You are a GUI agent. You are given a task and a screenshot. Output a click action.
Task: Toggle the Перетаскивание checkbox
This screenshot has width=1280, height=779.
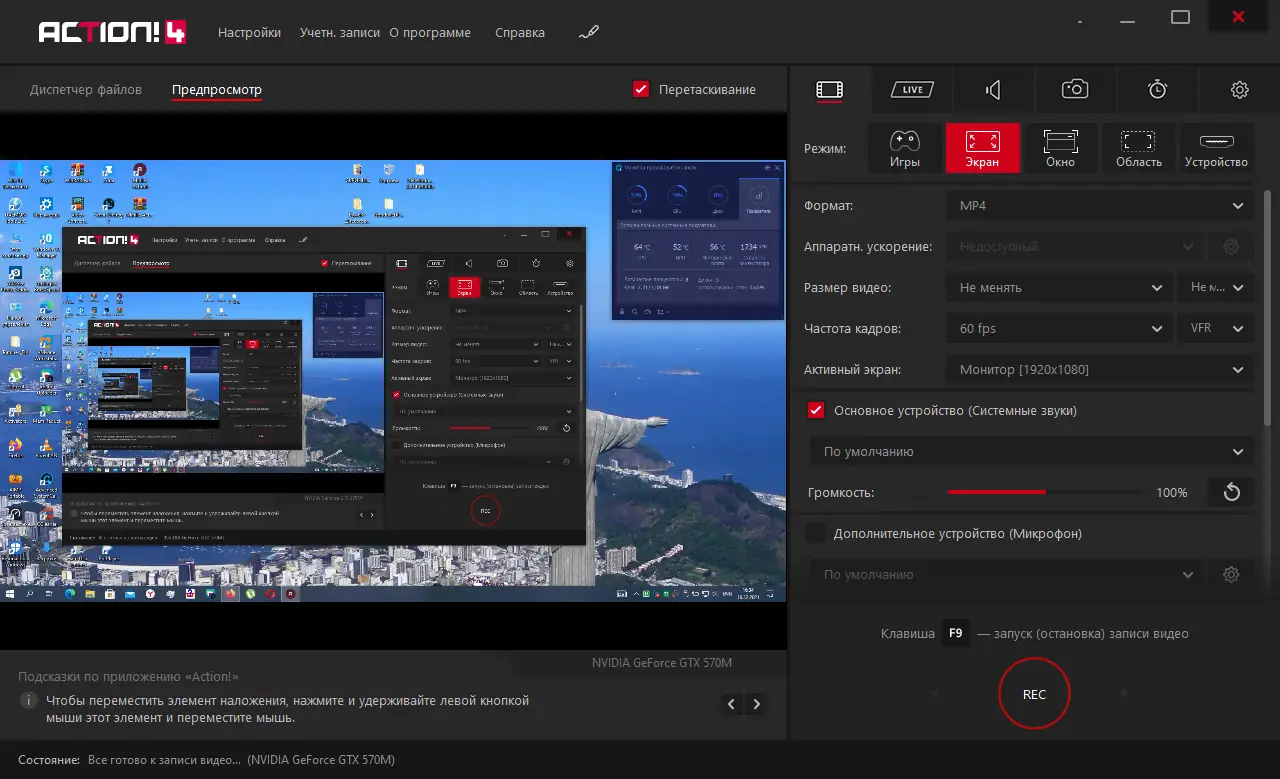click(x=641, y=89)
